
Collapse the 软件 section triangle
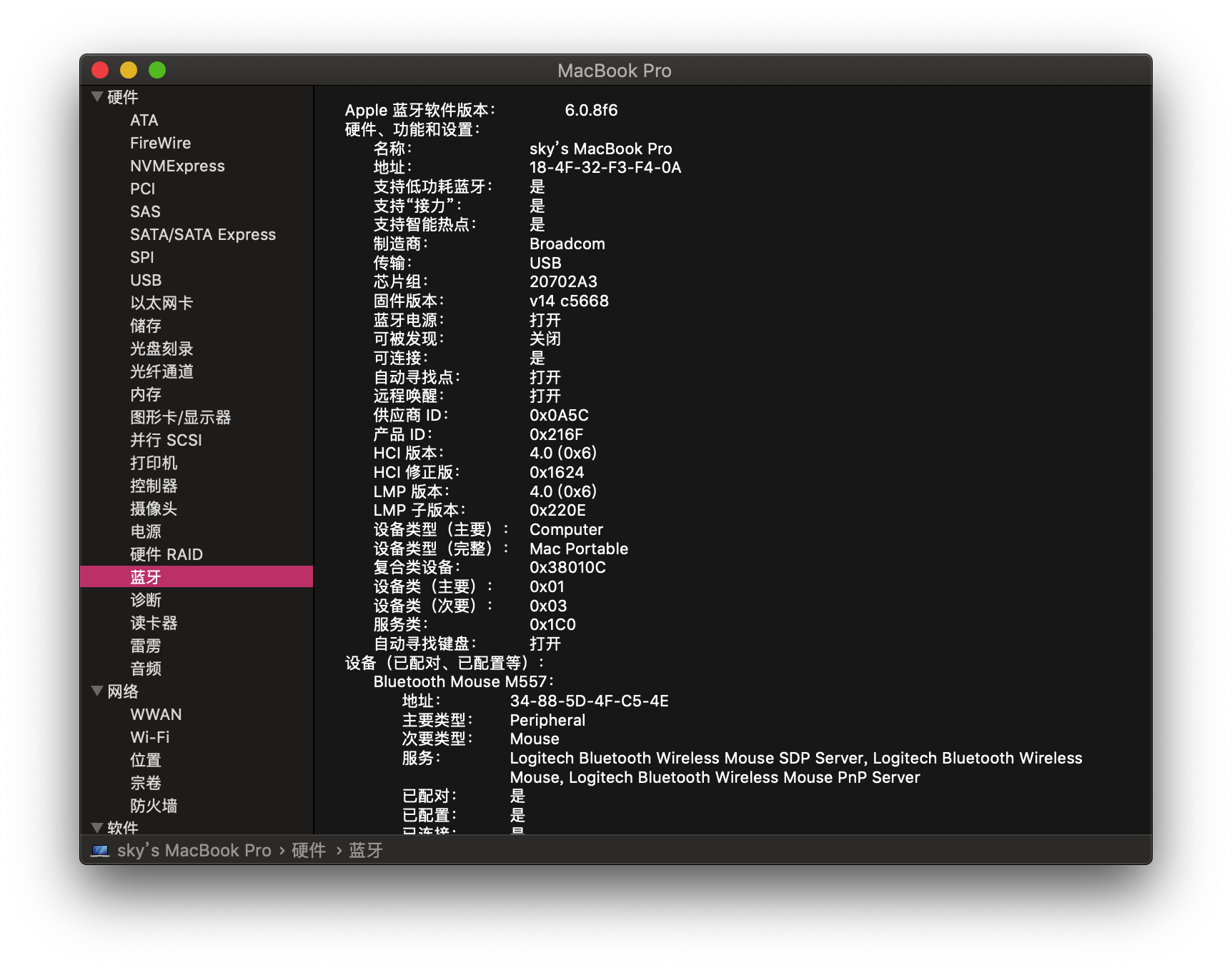97,827
